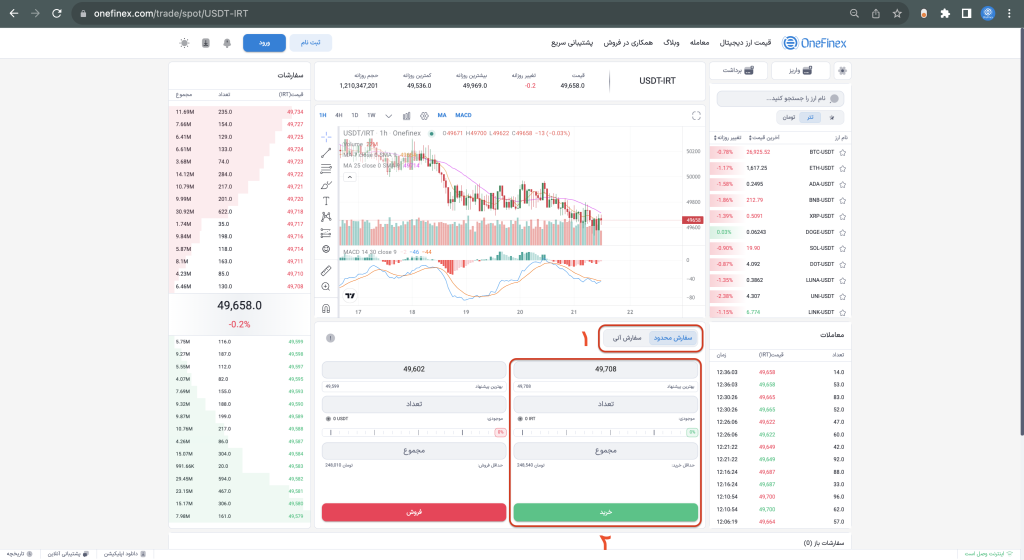This screenshot has height=560, width=1024.
Task: Star the DOGE-USDT pair as favorite
Action: point(842,232)
